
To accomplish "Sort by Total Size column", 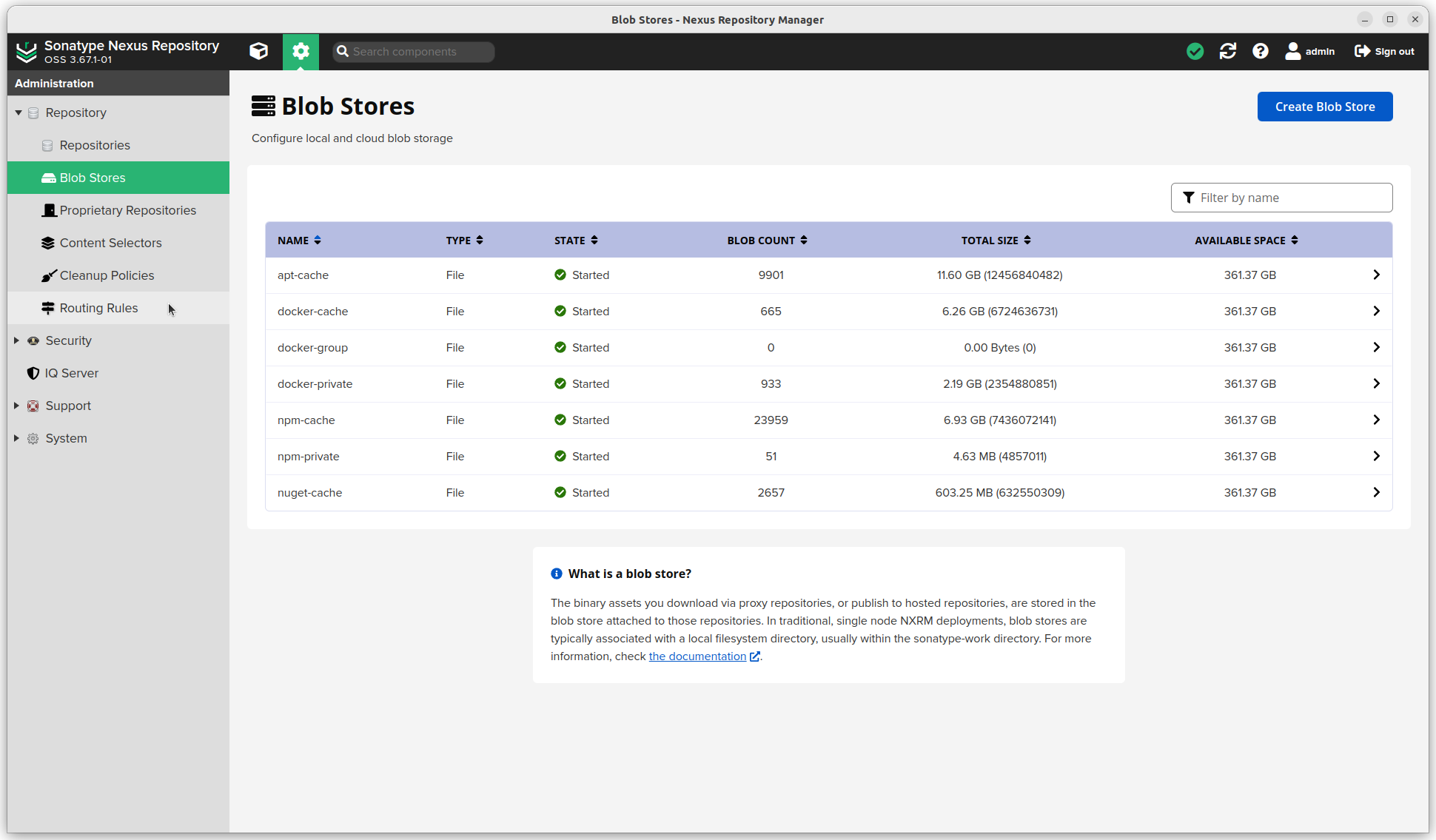I will pyautogui.click(x=996, y=241).
